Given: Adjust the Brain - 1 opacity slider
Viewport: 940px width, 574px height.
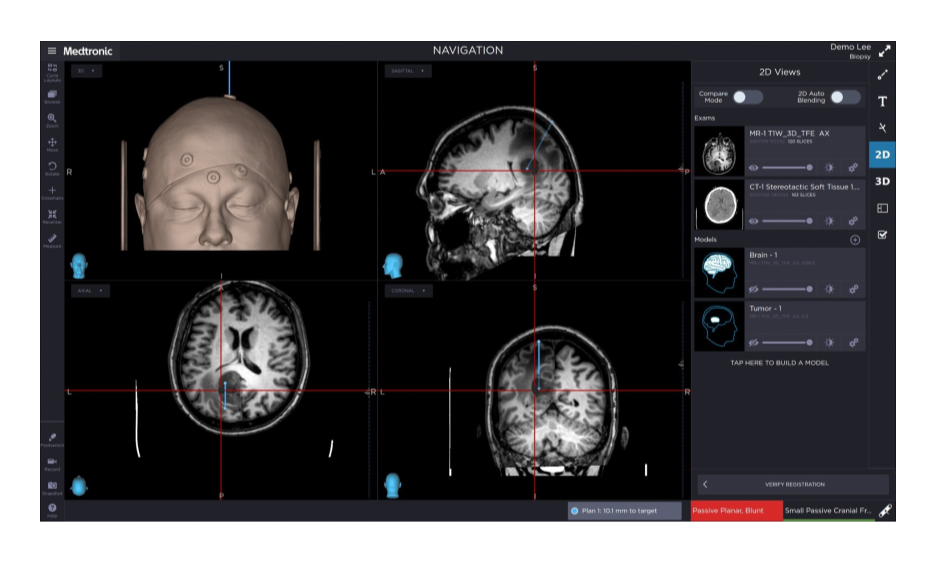Looking at the screenshot, I should click(787, 289).
